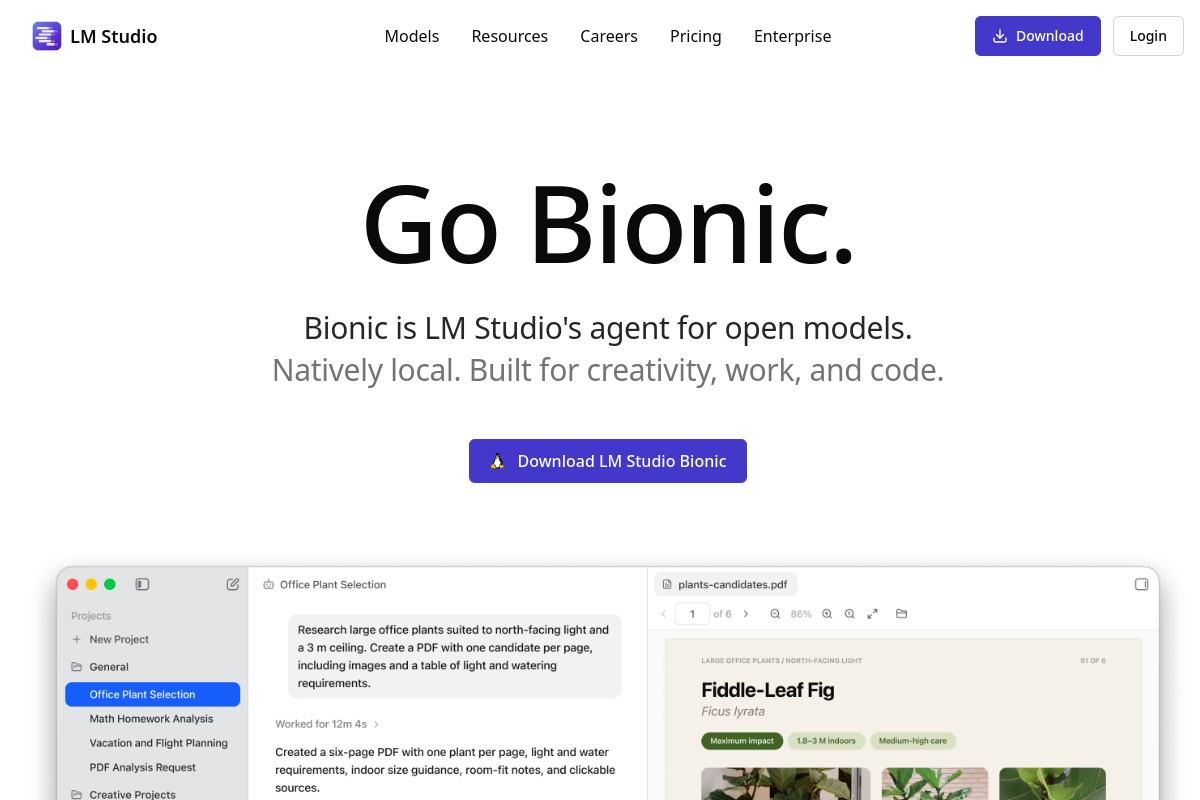The image size is (1200, 800).
Task: Open the Pricing page
Action: coord(696,36)
